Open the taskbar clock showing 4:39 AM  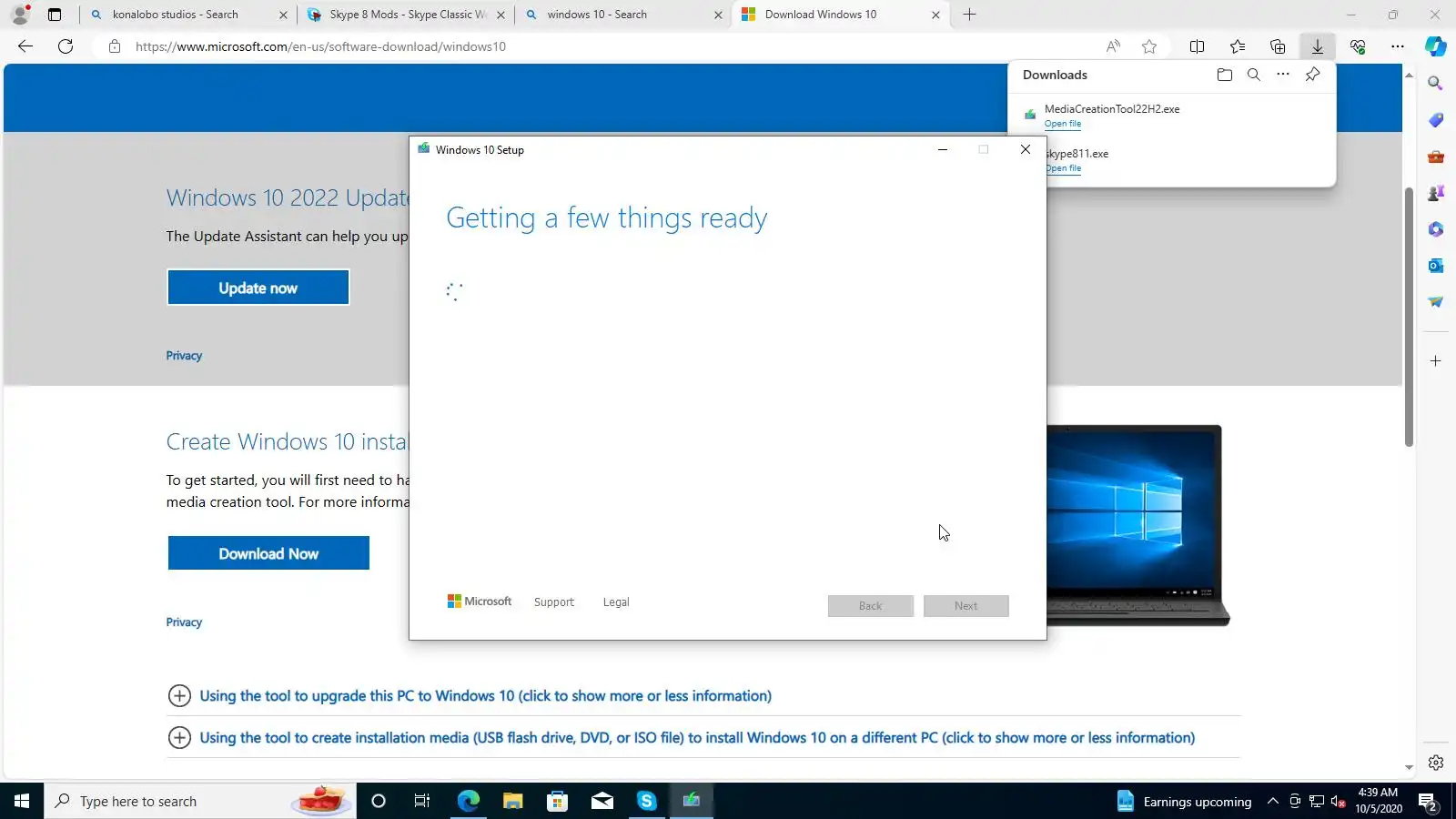[x=1378, y=802]
